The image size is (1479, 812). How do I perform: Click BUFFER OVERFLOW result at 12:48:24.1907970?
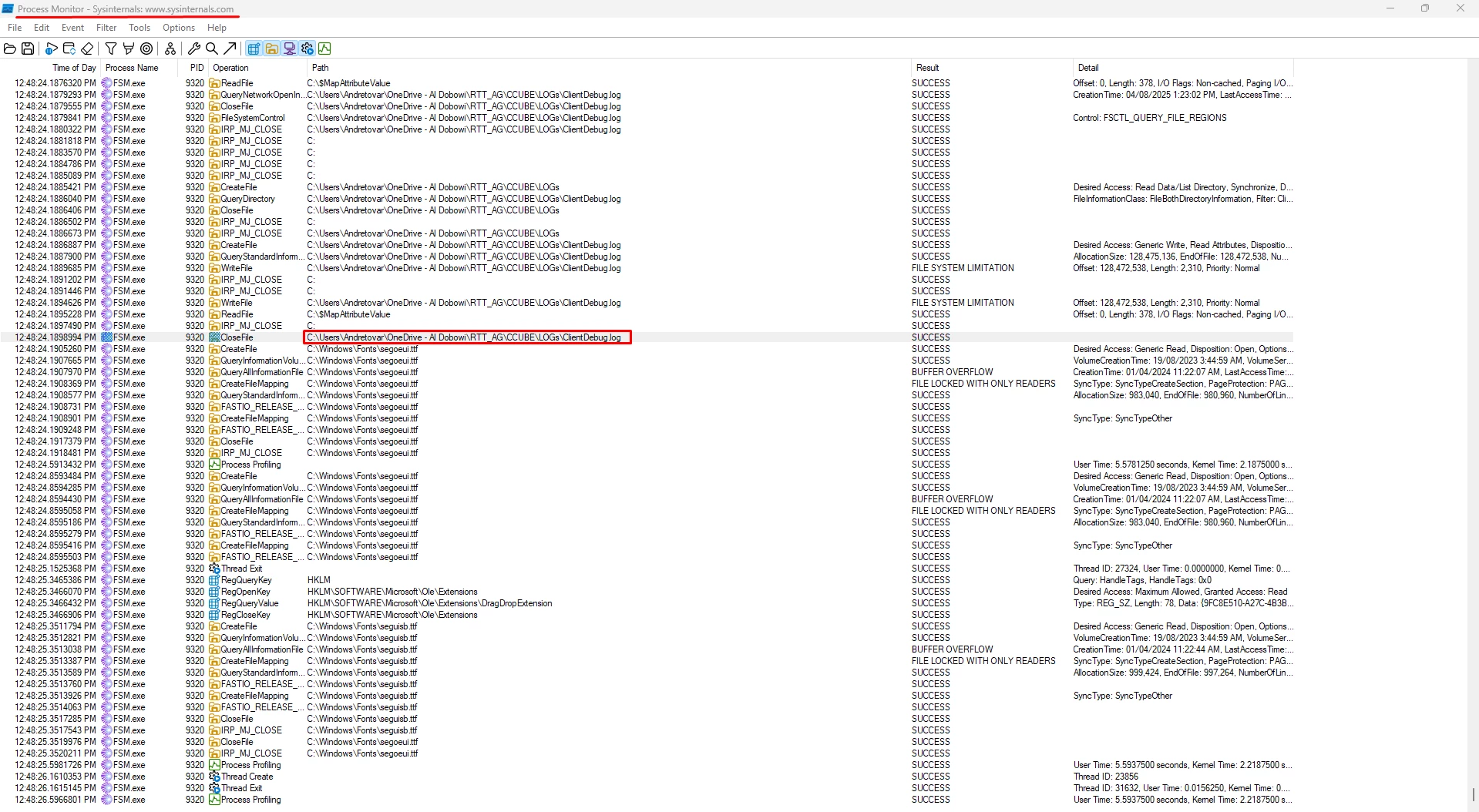[x=952, y=372]
